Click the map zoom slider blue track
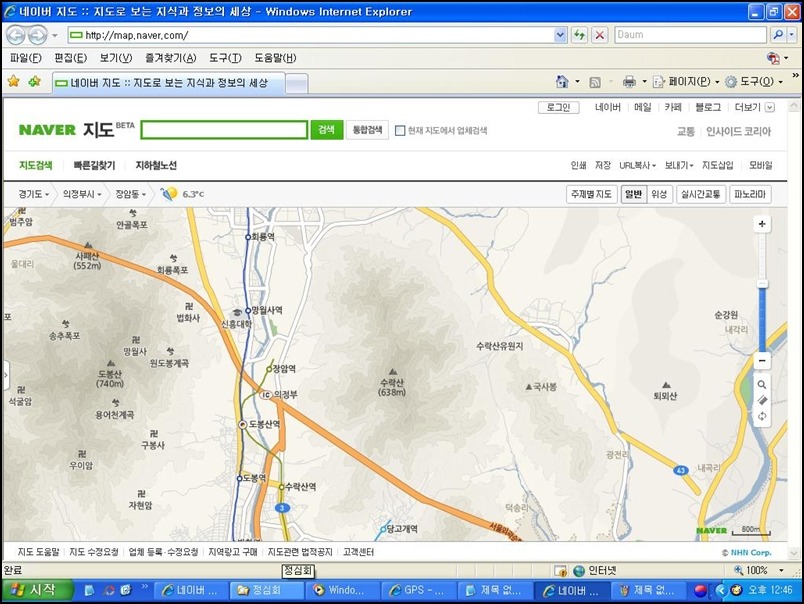 tap(762, 319)
